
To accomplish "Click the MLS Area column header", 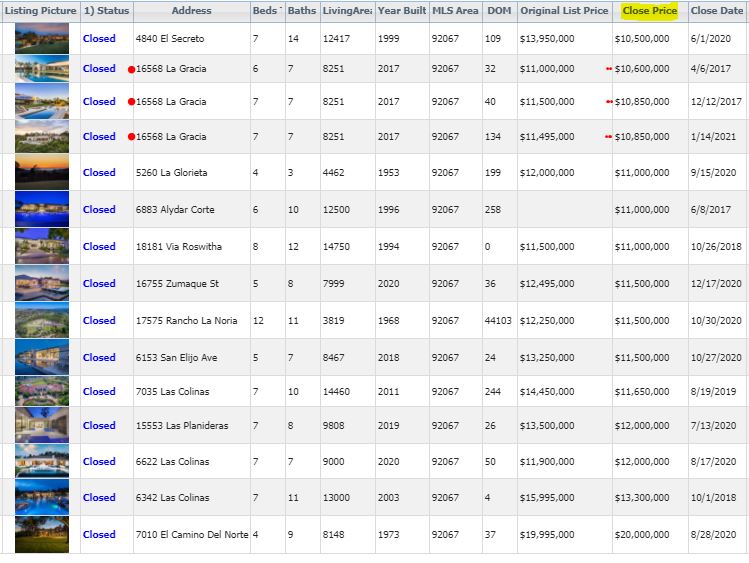I will pyautogui.click(x=455, y=11).
